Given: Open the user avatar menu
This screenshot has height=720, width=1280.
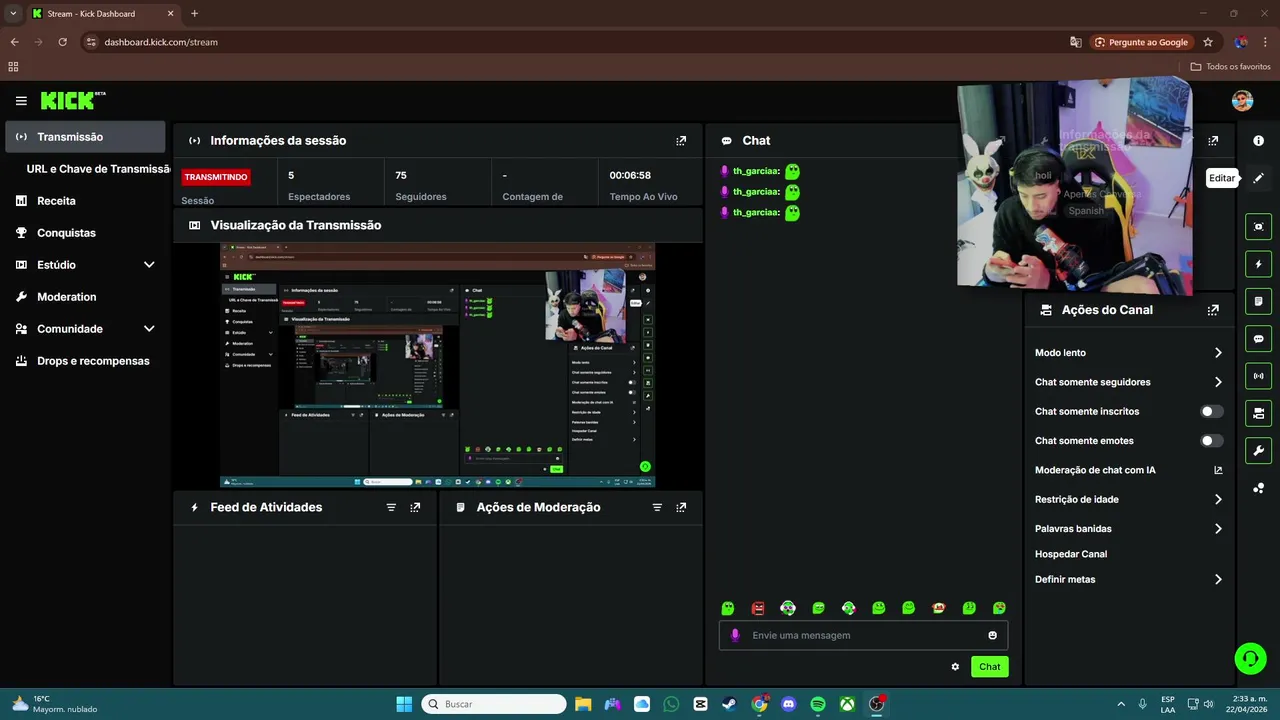Looking at the screenshot, I should pos(1242,101).
